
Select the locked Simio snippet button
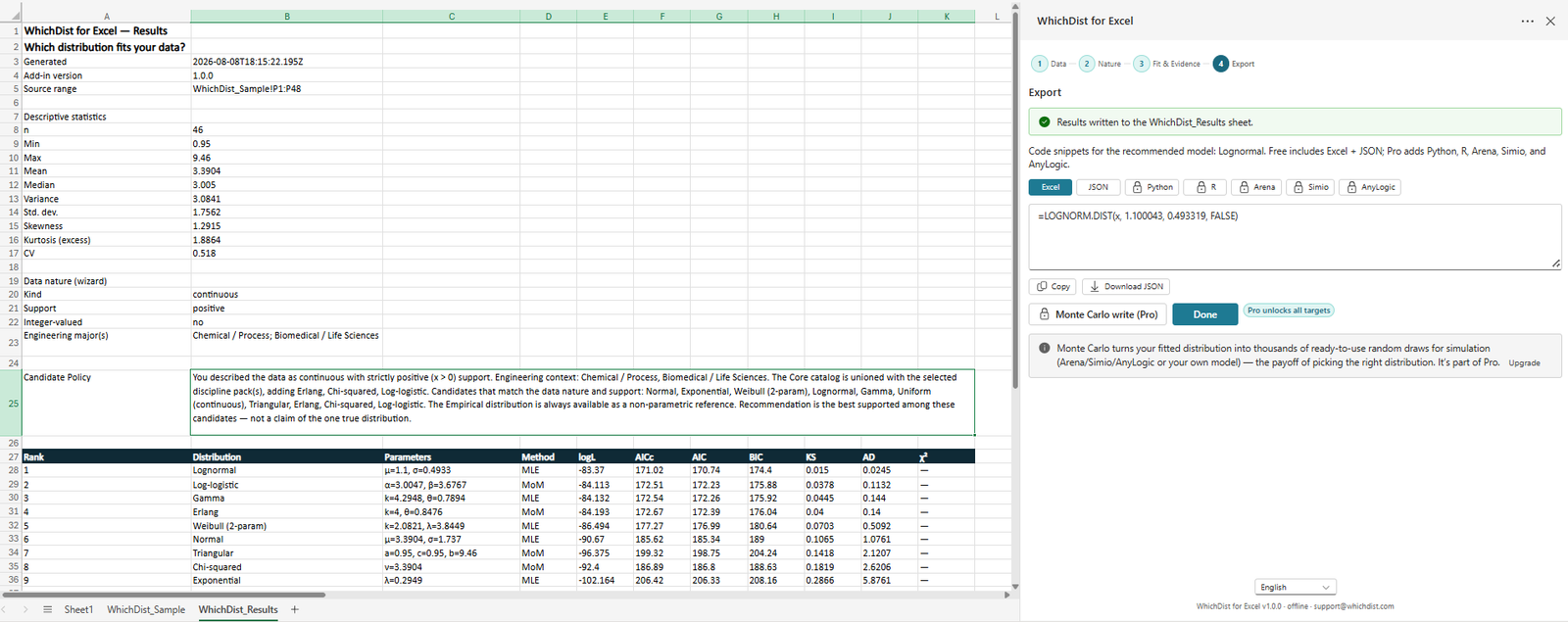tap(1310, 187)
